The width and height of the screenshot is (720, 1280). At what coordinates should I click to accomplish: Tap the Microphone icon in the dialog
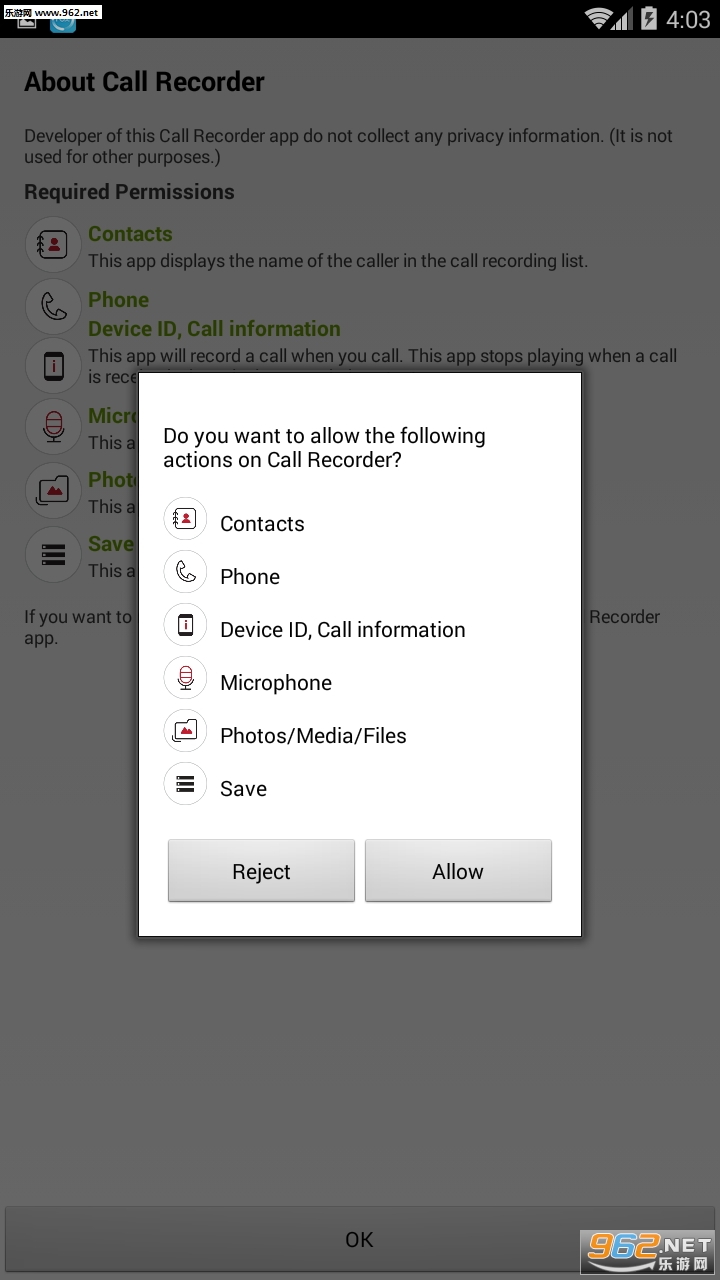(185, 678)
